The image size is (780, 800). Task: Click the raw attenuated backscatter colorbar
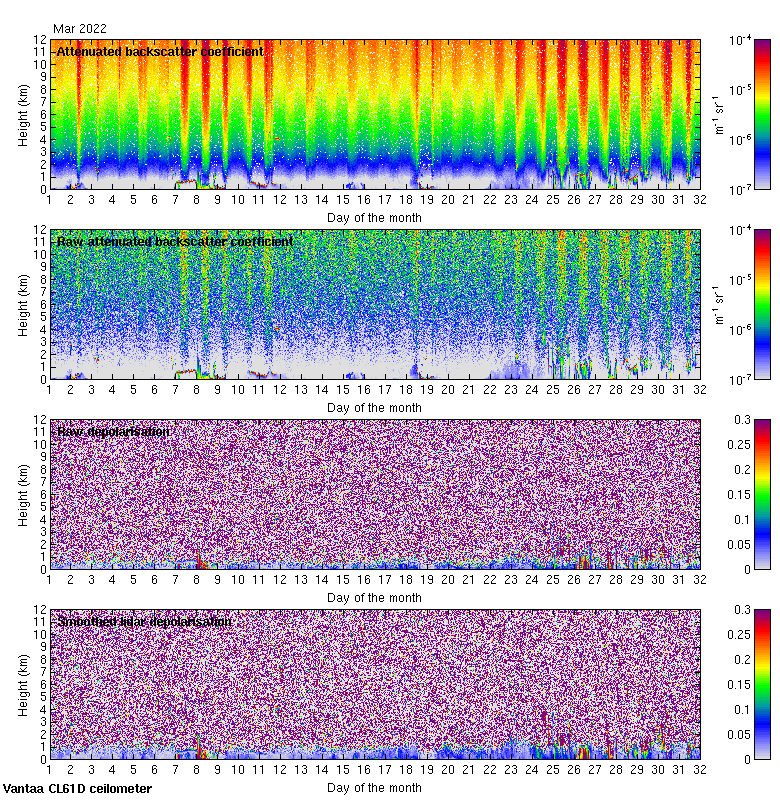pyautogui.click(x=734, y=304)
